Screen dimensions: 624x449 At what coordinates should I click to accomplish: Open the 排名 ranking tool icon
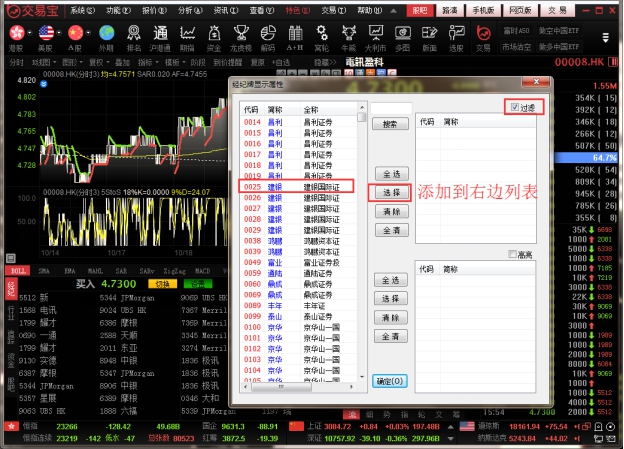pos(133,36)
